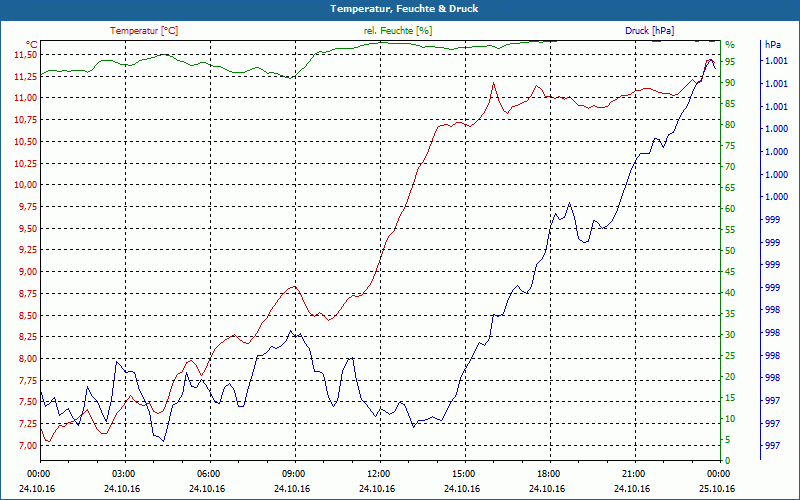Click the "10,00" temperature axis value
The width and height of the screenshot is (800, 500).
pos(26,185)
